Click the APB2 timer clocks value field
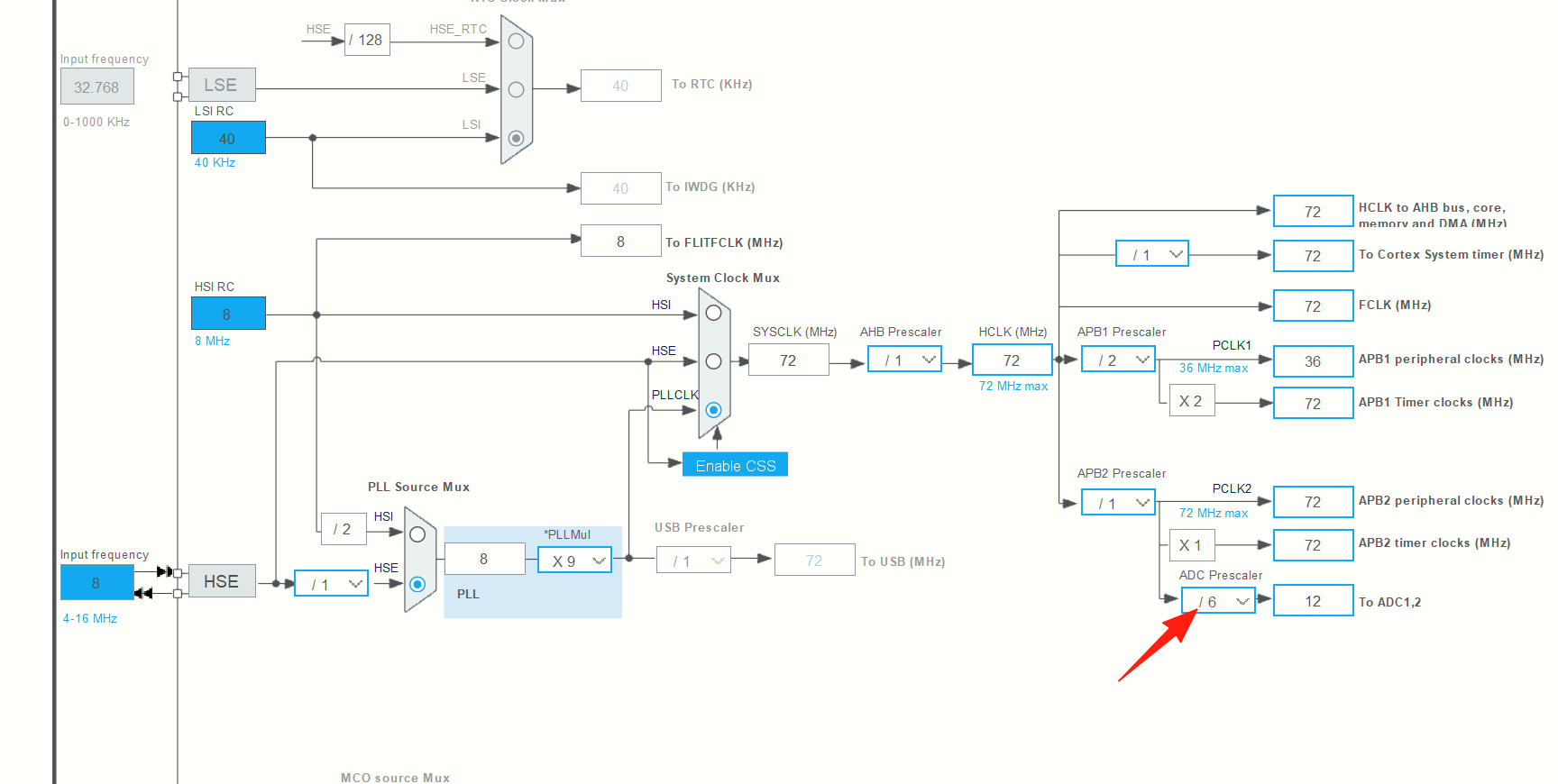Image resolution: width=1558 pixels, height=784 pixels. point(1313,544)
